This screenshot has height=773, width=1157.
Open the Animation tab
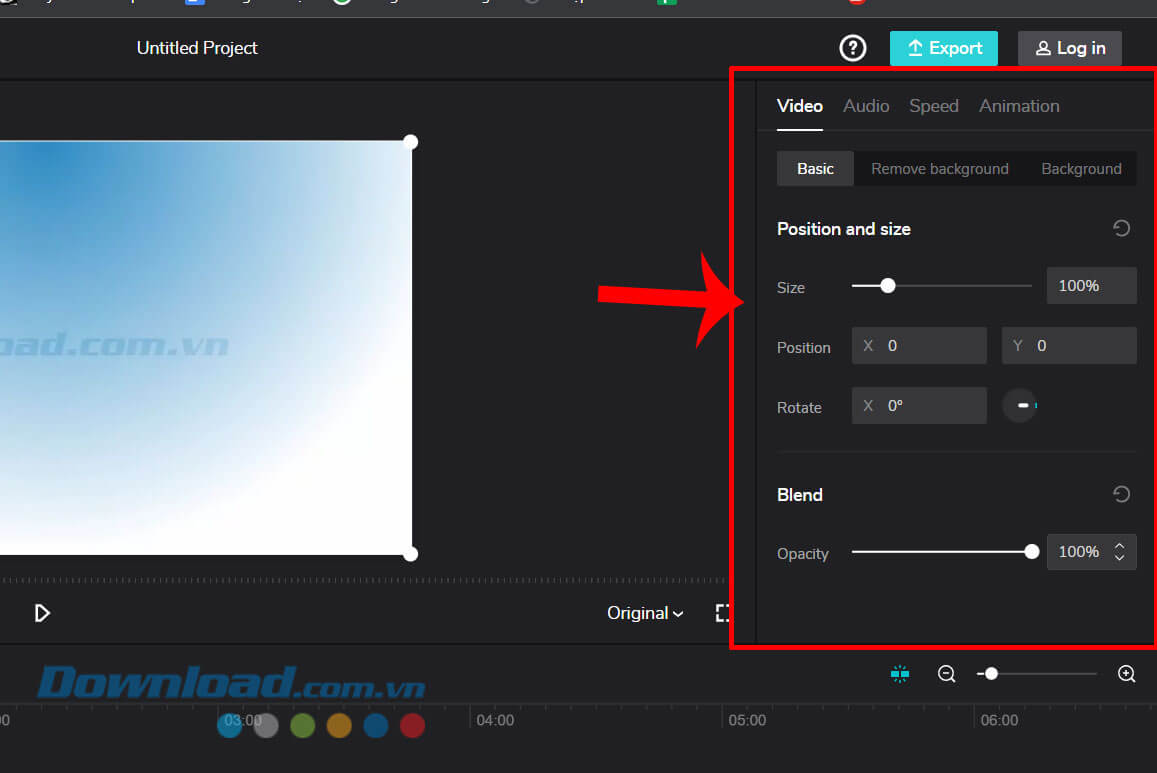pyautogui.click(x=1019, y=106)
